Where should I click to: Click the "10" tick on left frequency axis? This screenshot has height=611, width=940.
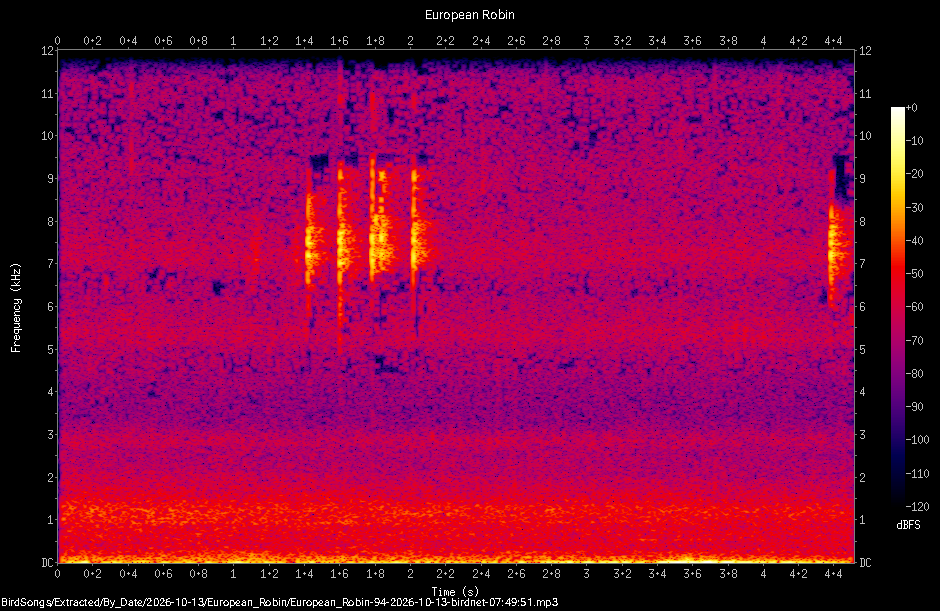pos(47,136)
